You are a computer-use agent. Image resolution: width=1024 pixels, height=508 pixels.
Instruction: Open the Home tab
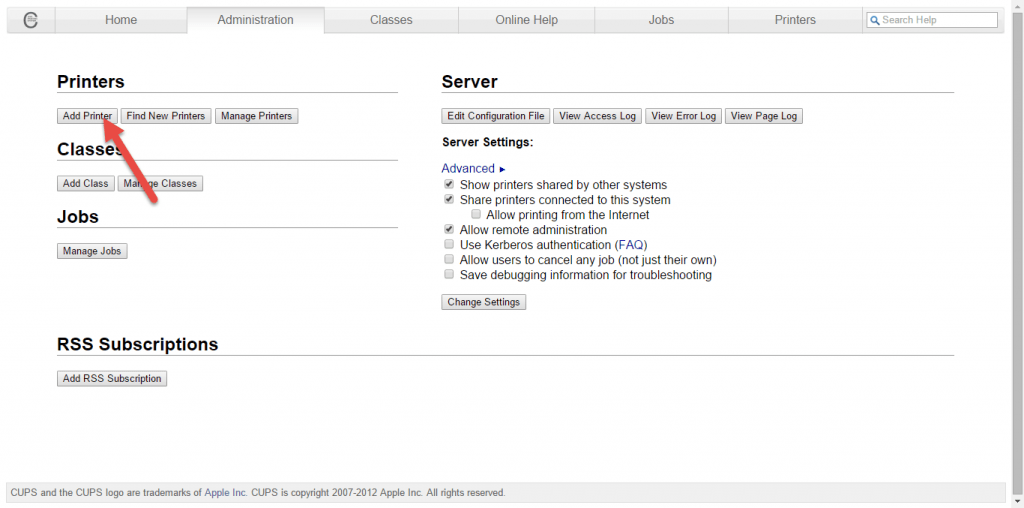coord(120,20)
